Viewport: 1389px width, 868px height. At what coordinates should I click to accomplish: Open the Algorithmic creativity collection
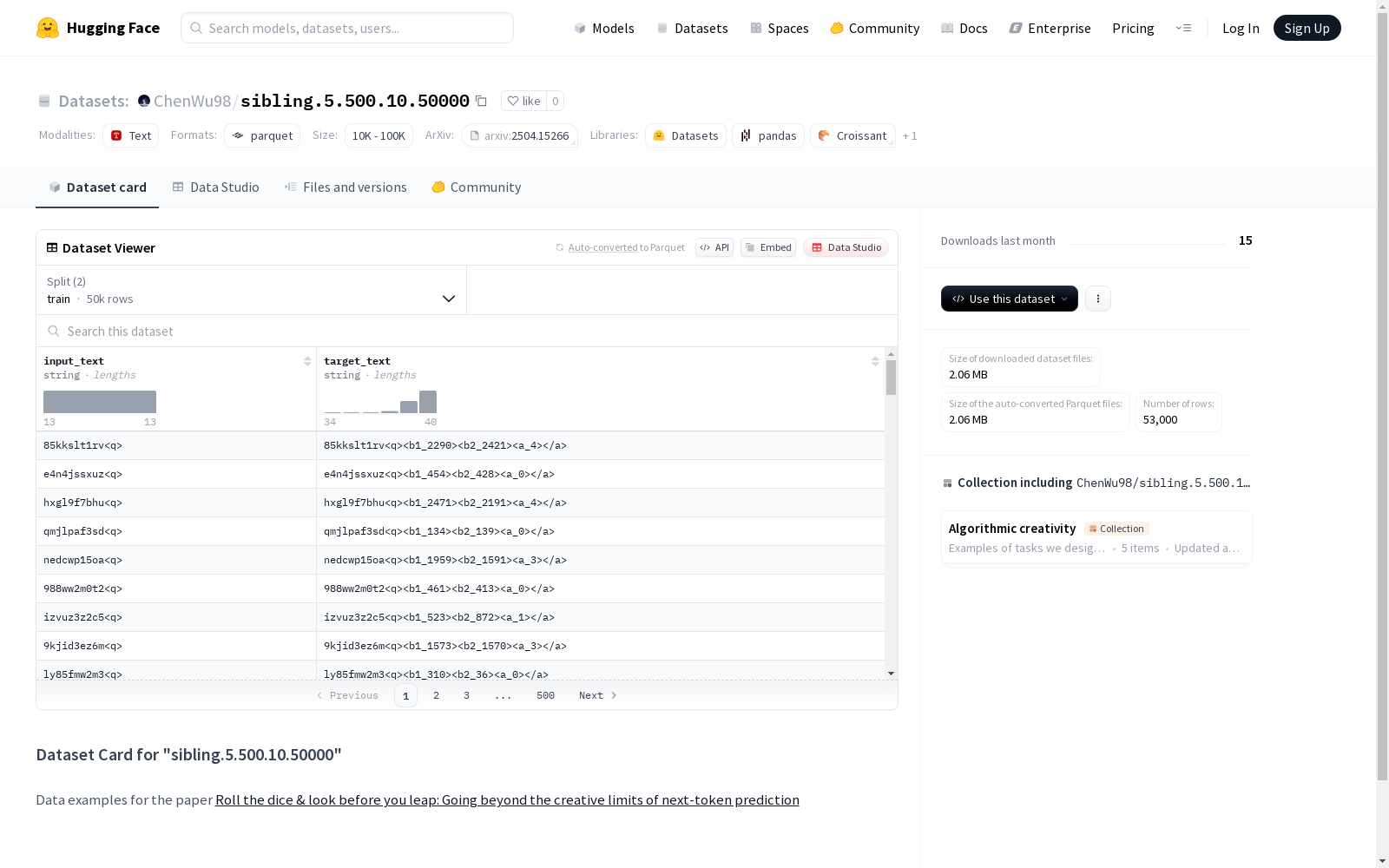pyautogui.click(x=1096, y=537)
